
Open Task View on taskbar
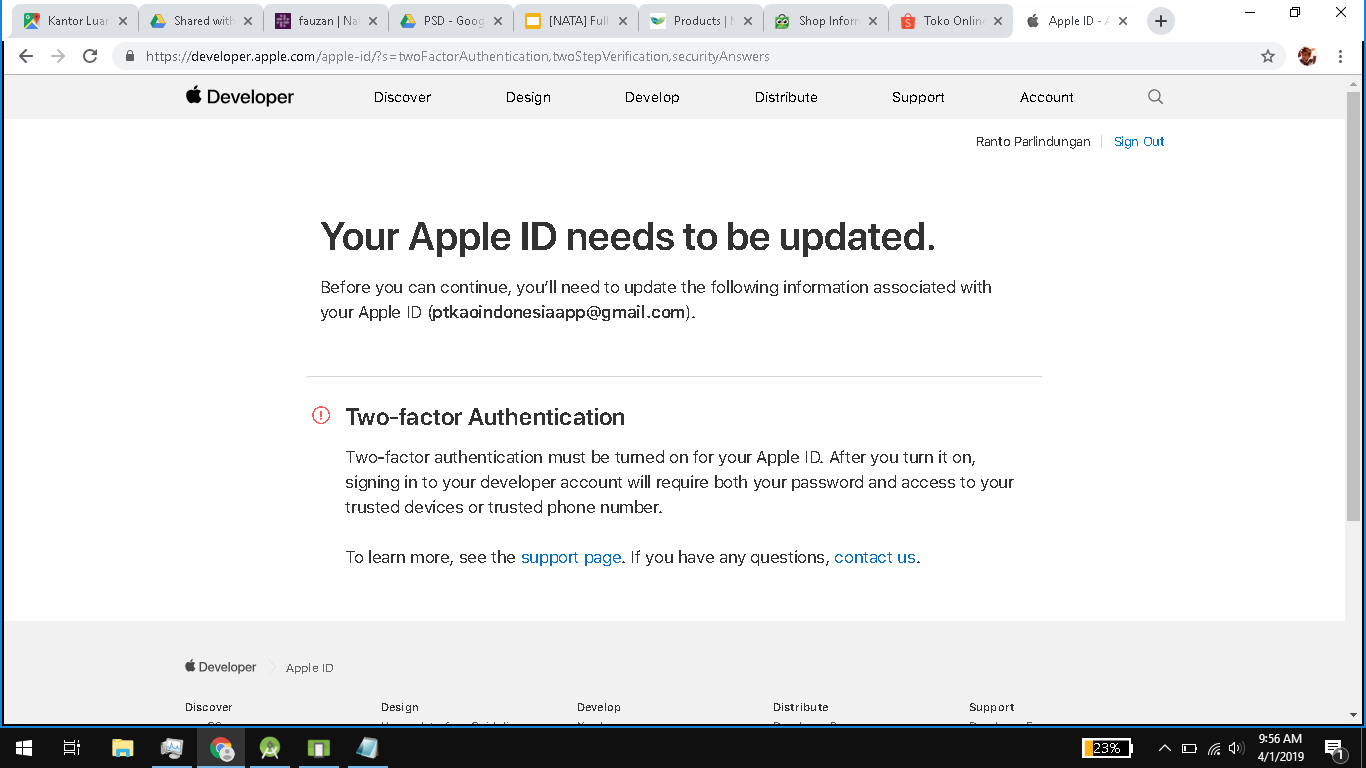(x=72, y=747)
